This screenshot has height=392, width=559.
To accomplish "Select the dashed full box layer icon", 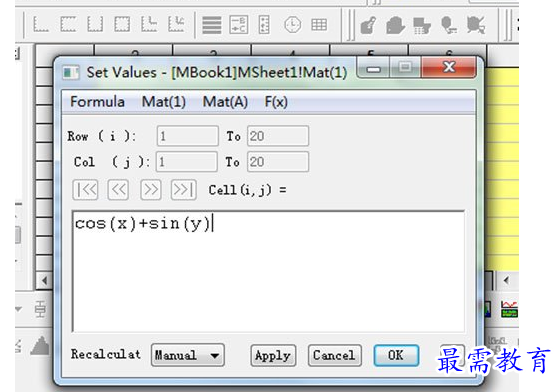I will point(122,24).
